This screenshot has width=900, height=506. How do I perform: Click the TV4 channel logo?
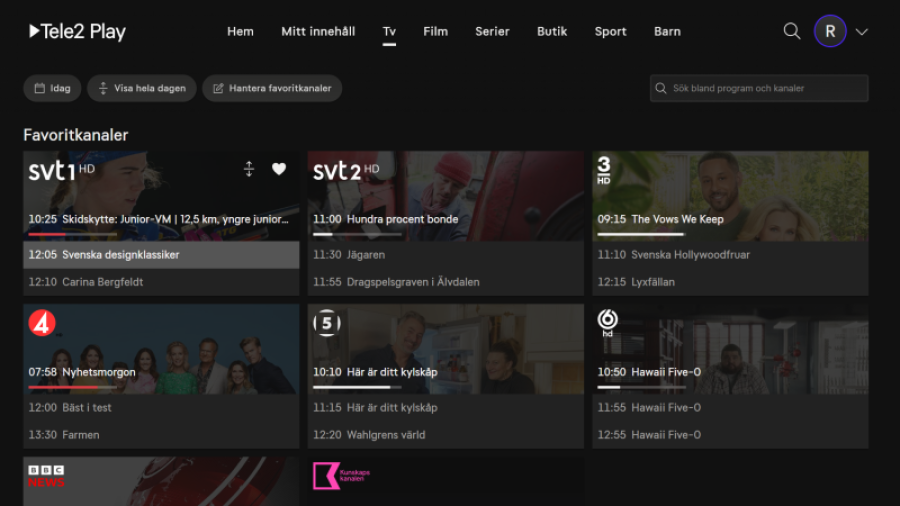[x=42, y=323]
